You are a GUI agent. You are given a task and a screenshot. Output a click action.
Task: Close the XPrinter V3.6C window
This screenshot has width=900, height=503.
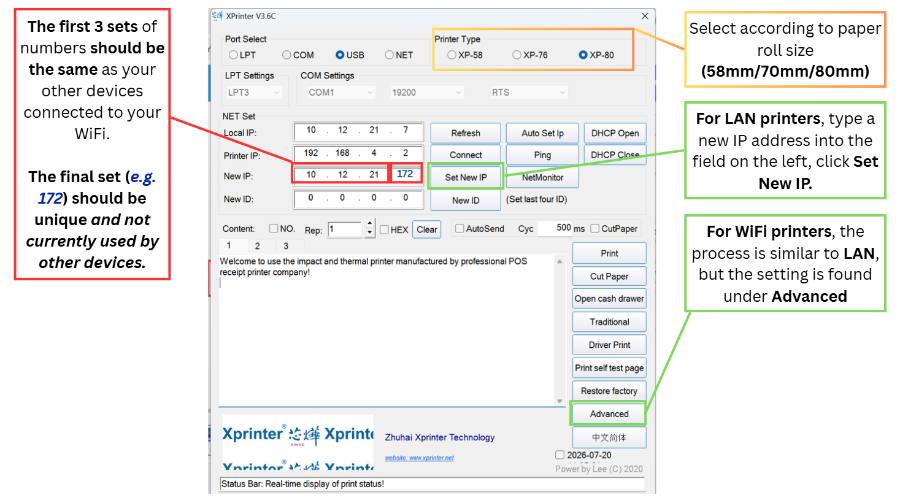click(645, 16)
